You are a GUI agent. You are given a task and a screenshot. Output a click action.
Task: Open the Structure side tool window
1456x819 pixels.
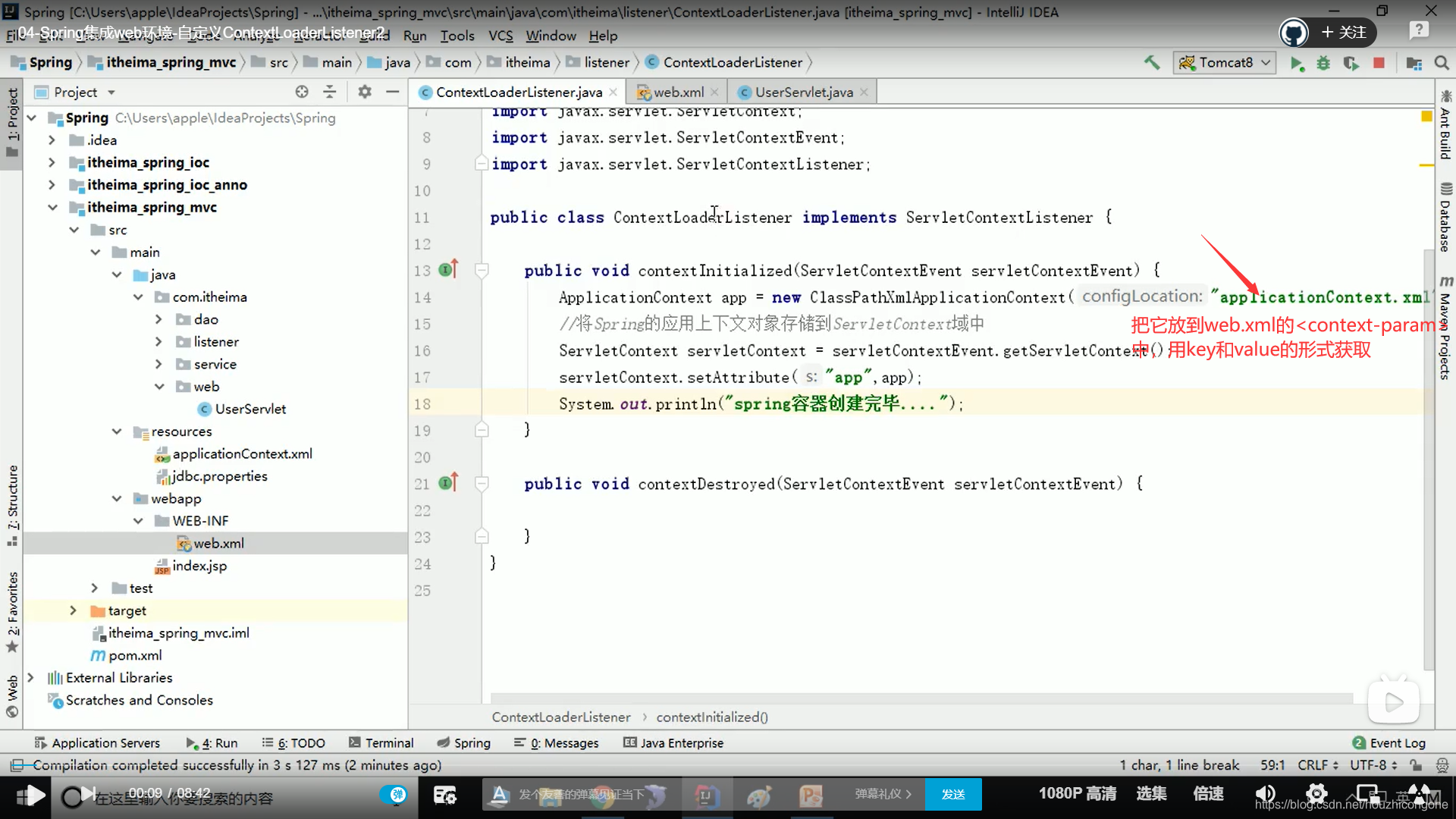click(x=12, y=505)
